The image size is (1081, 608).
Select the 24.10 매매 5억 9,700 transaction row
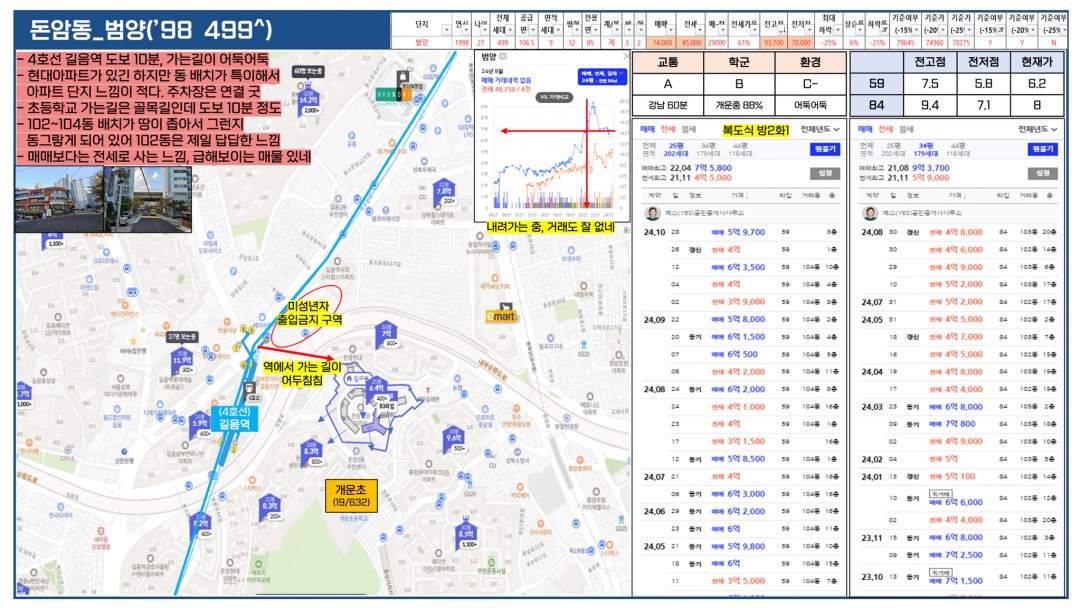click(x=740, y=232)
